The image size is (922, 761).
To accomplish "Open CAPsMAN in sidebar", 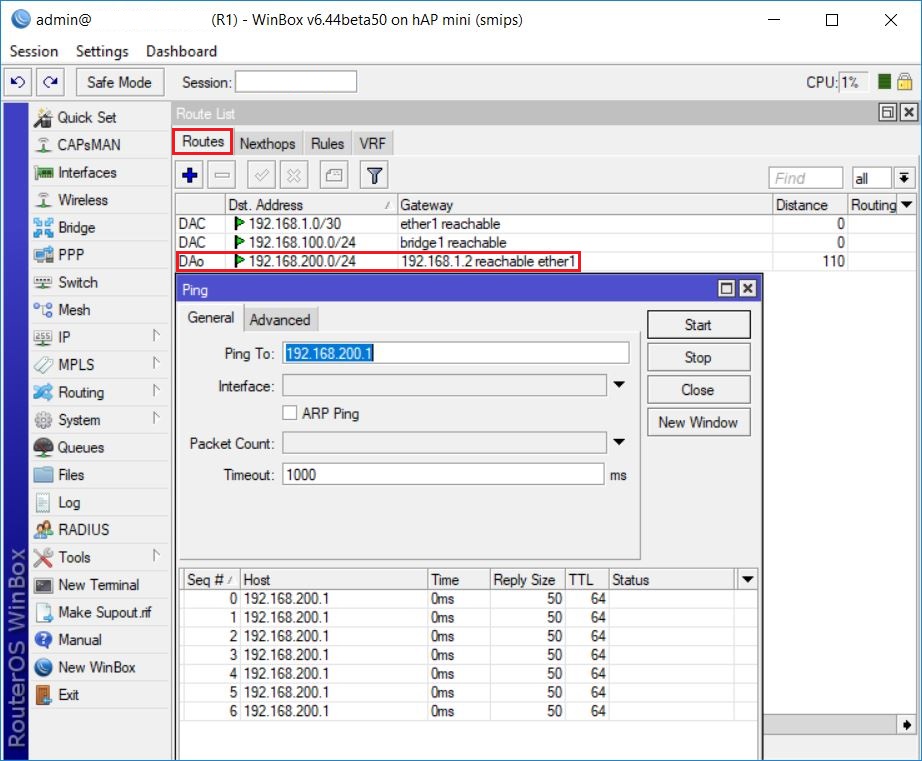I will (x=88, y=145).
